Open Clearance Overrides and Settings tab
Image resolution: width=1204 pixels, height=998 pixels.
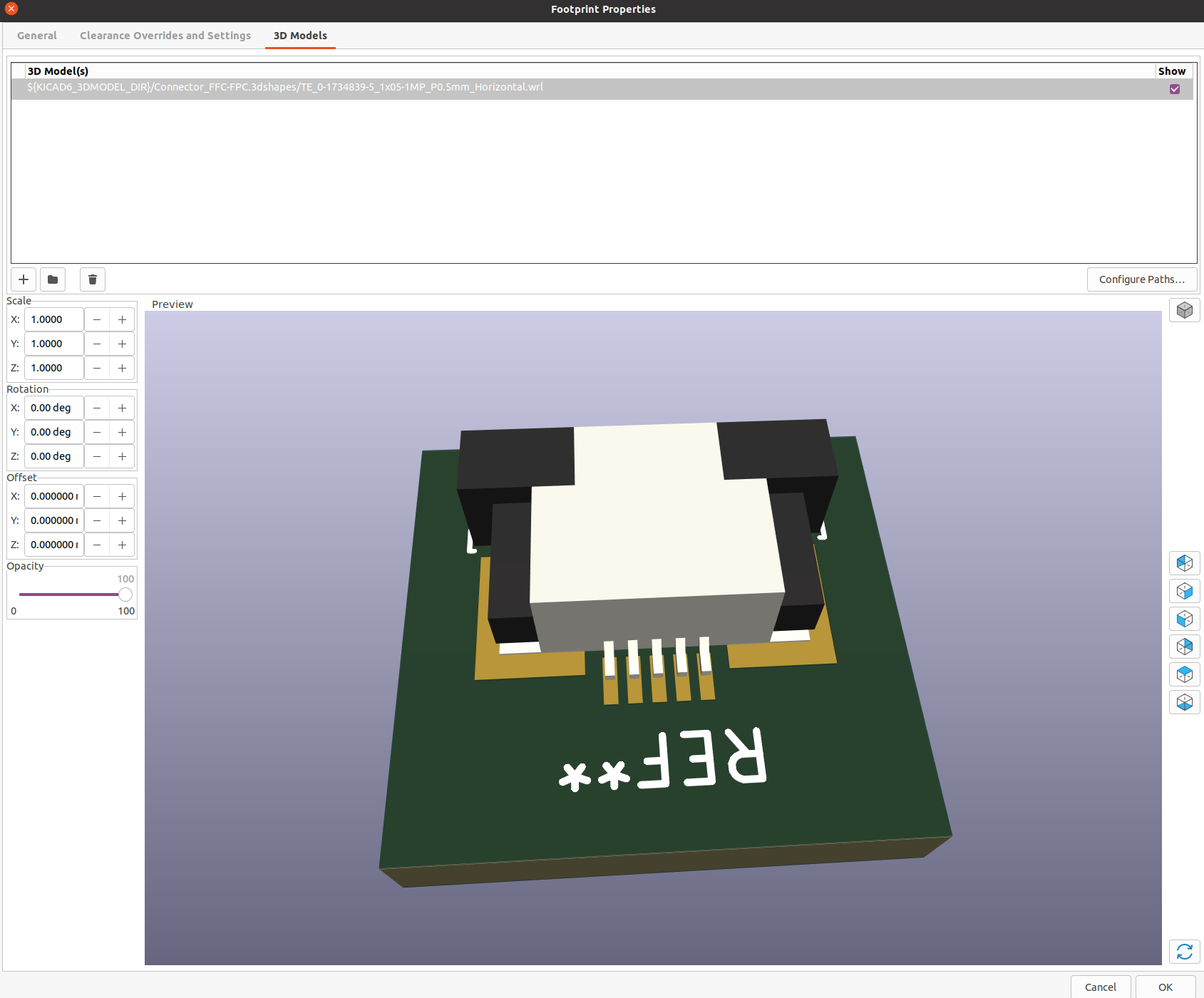[x=165, y=36]
